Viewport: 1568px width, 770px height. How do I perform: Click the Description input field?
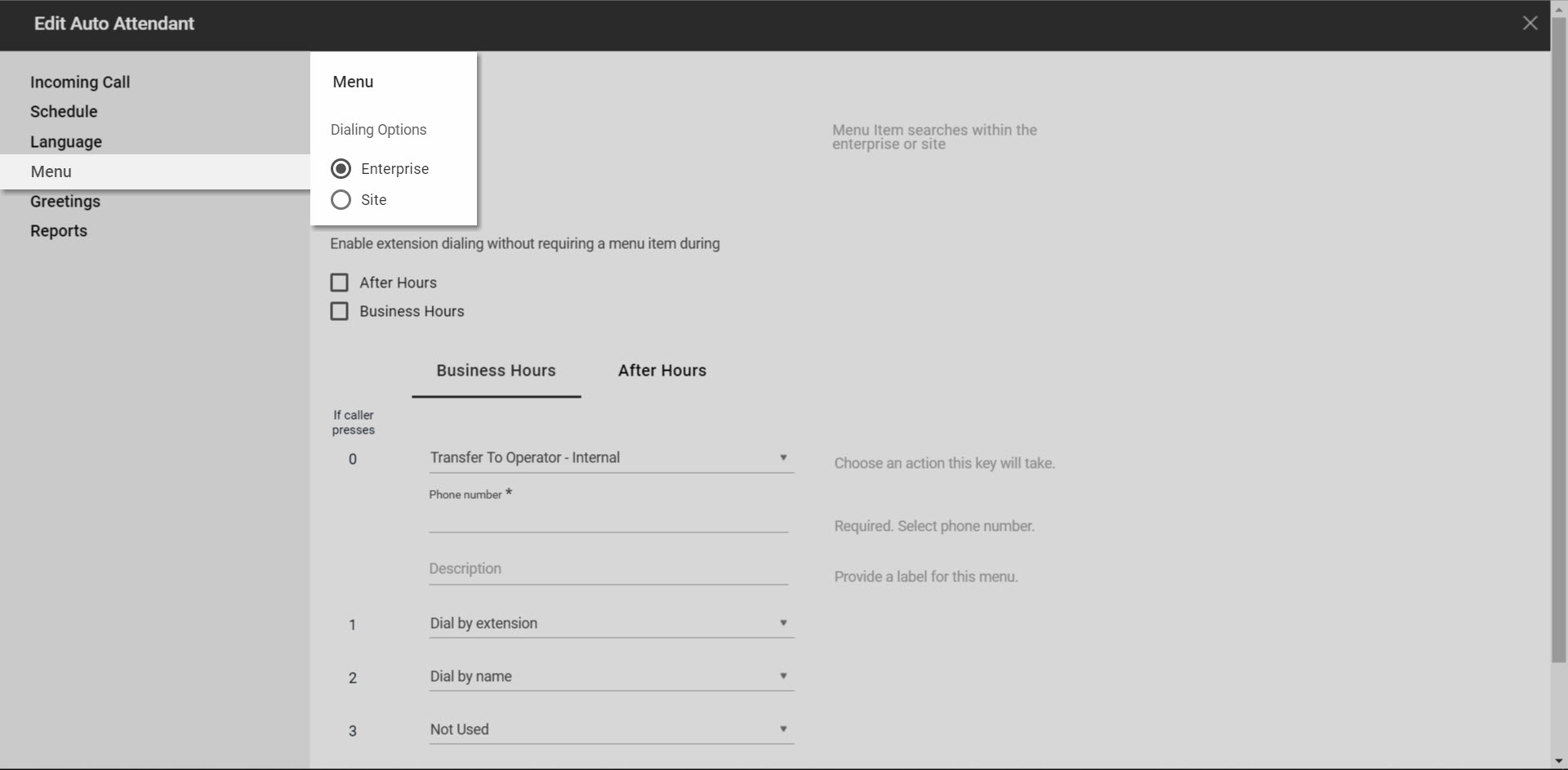[x=608, y=569]
